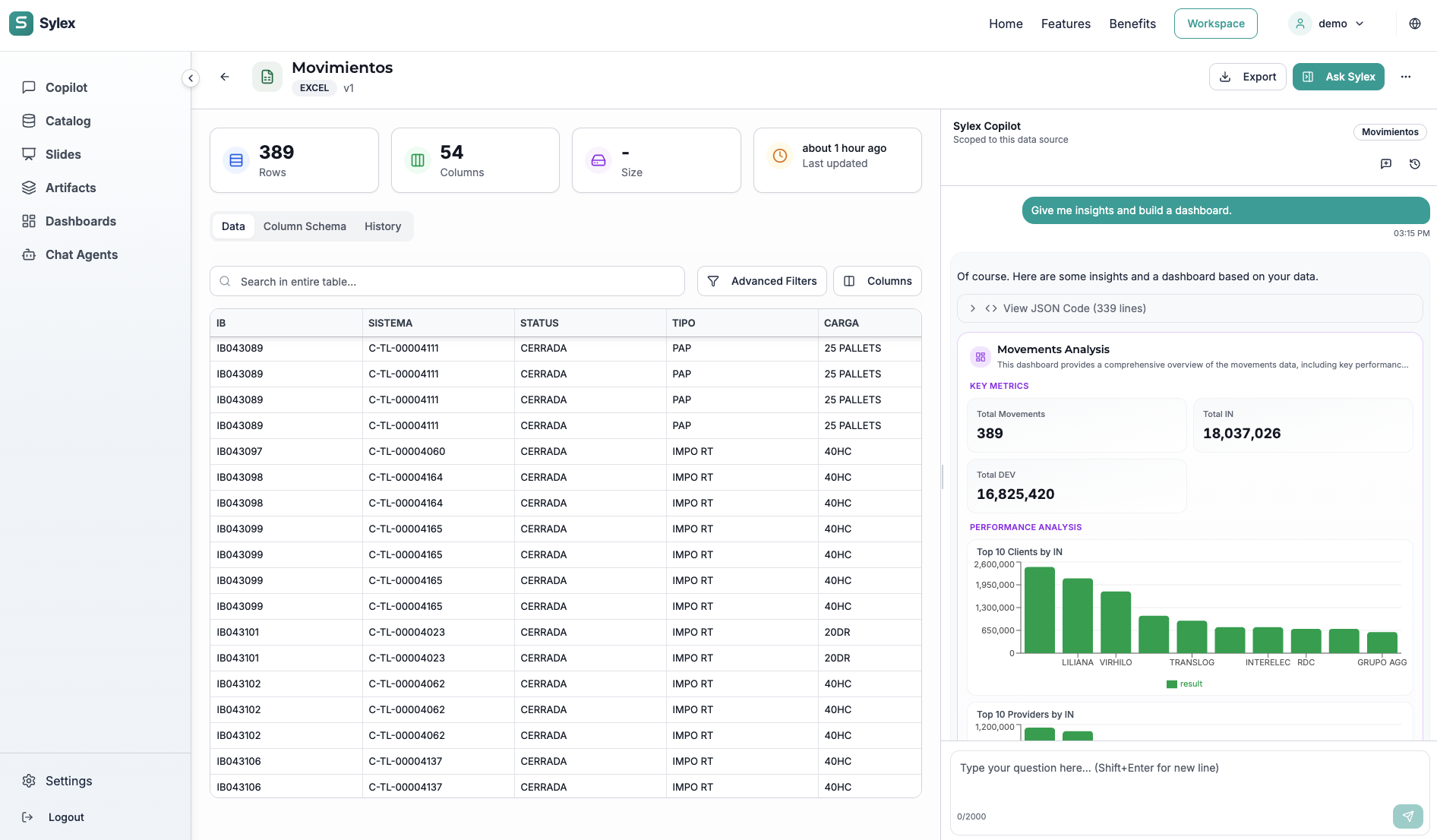Collapse the left sidebar with chevron button
Screen dimensions: 1437x840
191,78
